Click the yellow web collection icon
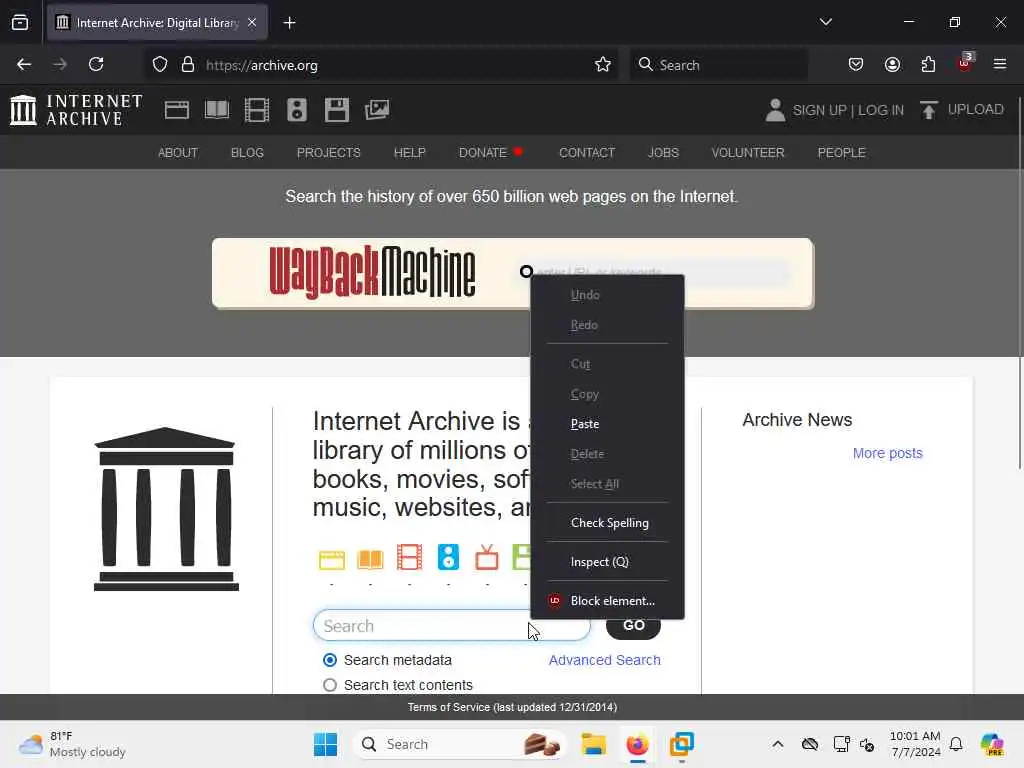 tap(332, 560)
